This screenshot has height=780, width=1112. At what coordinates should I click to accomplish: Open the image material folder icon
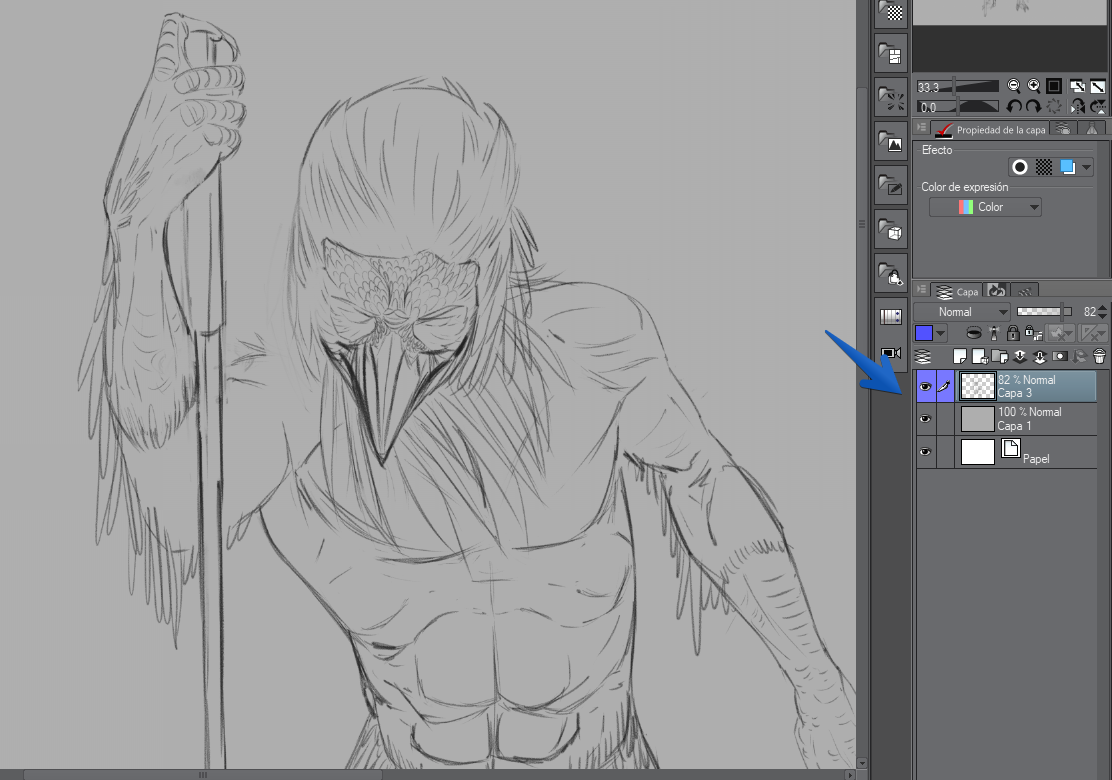[x=890, y=142]
